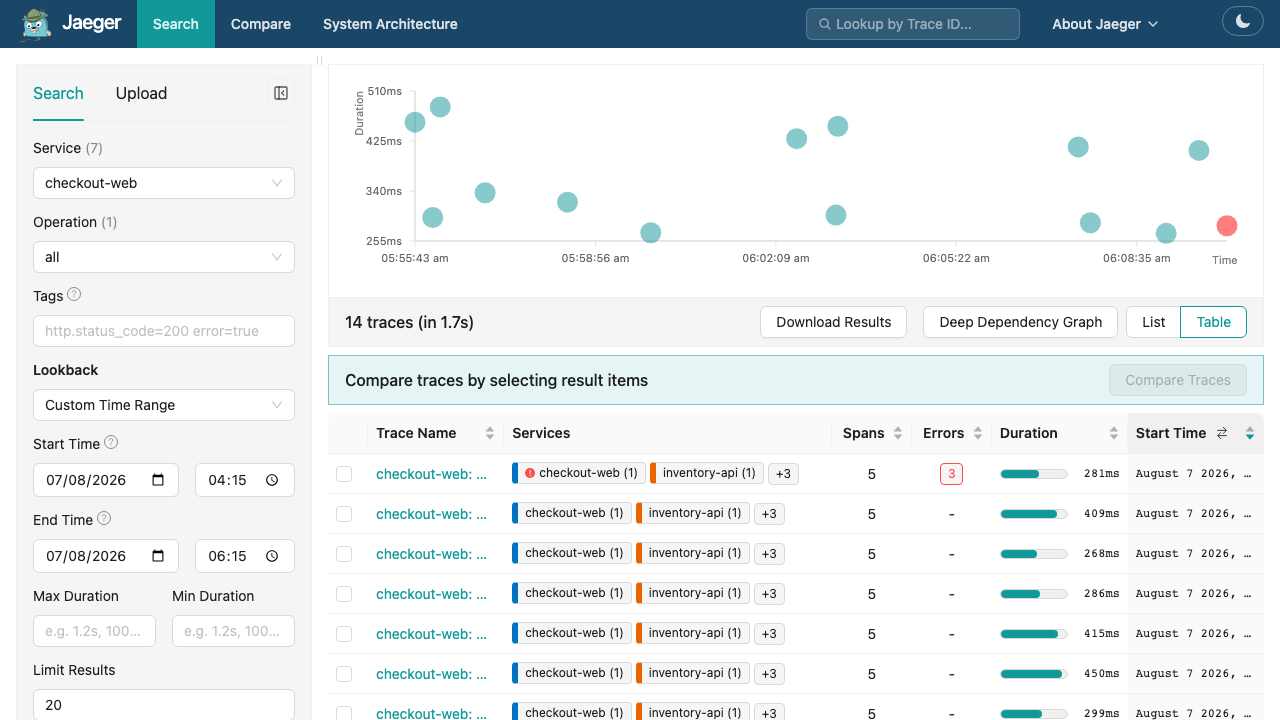This screenshot has width=1280, height=720.
Task: Click the Limit Results field showing 20
Action: click(164, 705)
